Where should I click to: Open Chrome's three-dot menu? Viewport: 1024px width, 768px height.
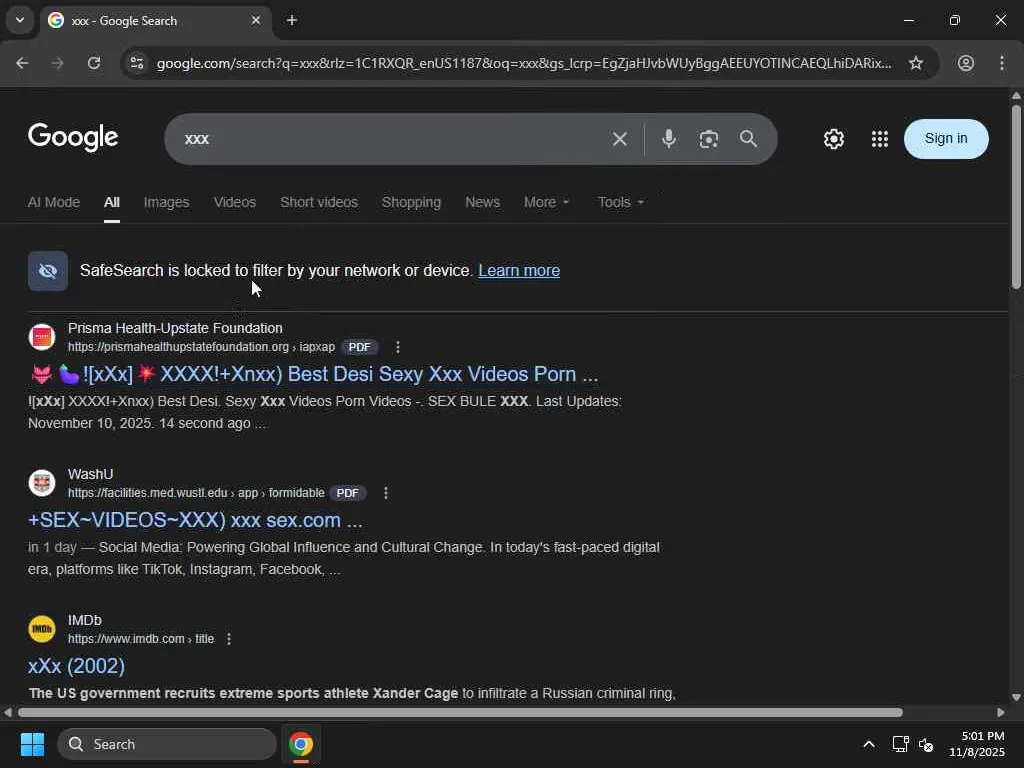pyautogui.click(x=1002, y=63)
